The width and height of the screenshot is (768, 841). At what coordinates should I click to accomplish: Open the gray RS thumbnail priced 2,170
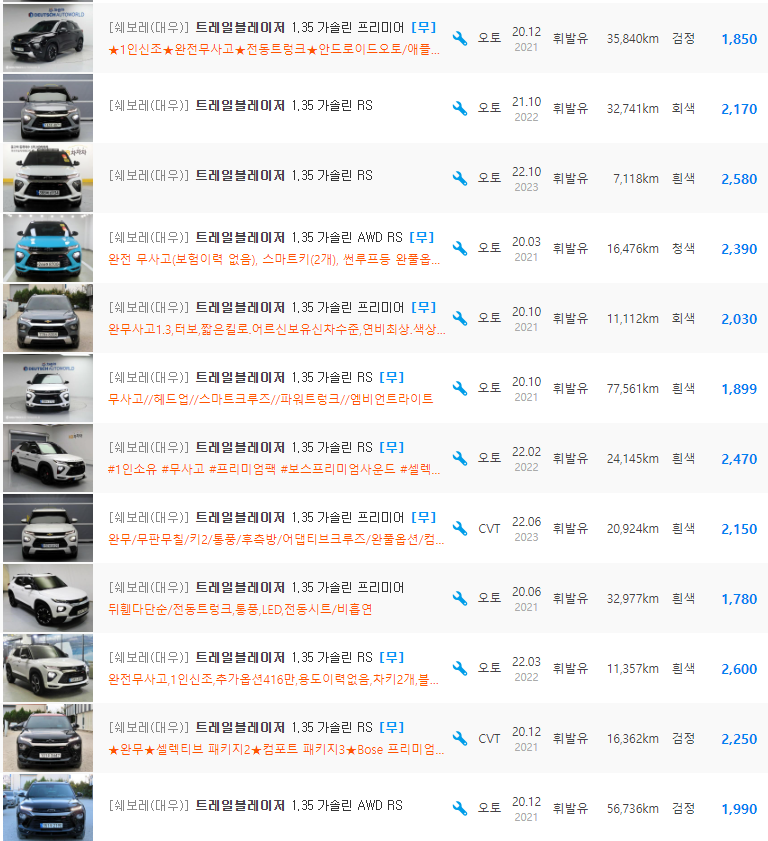(48, 108)
